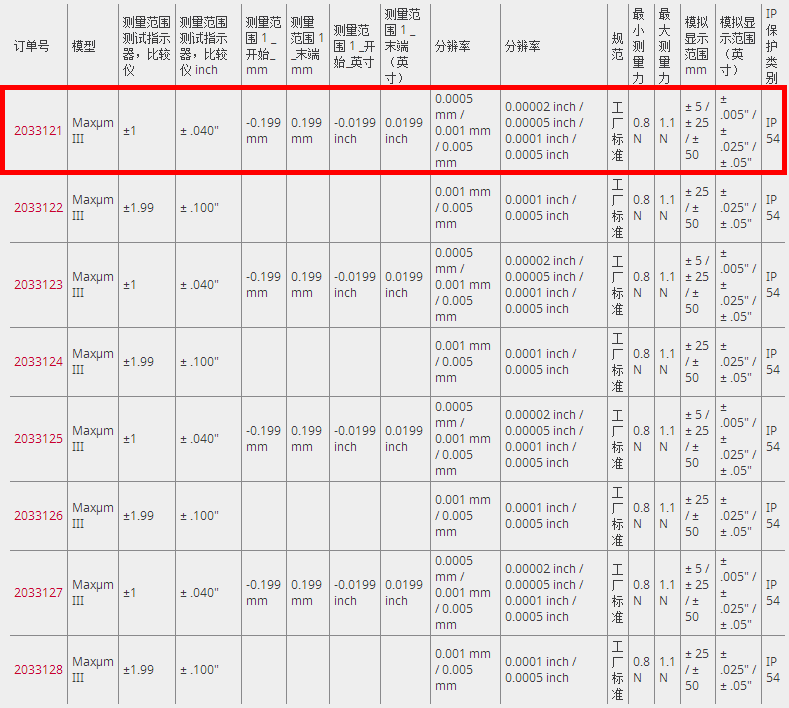Select Maxμm III cell in row 2033124
This screenshot has width=789, height=708.
point(93,362)
